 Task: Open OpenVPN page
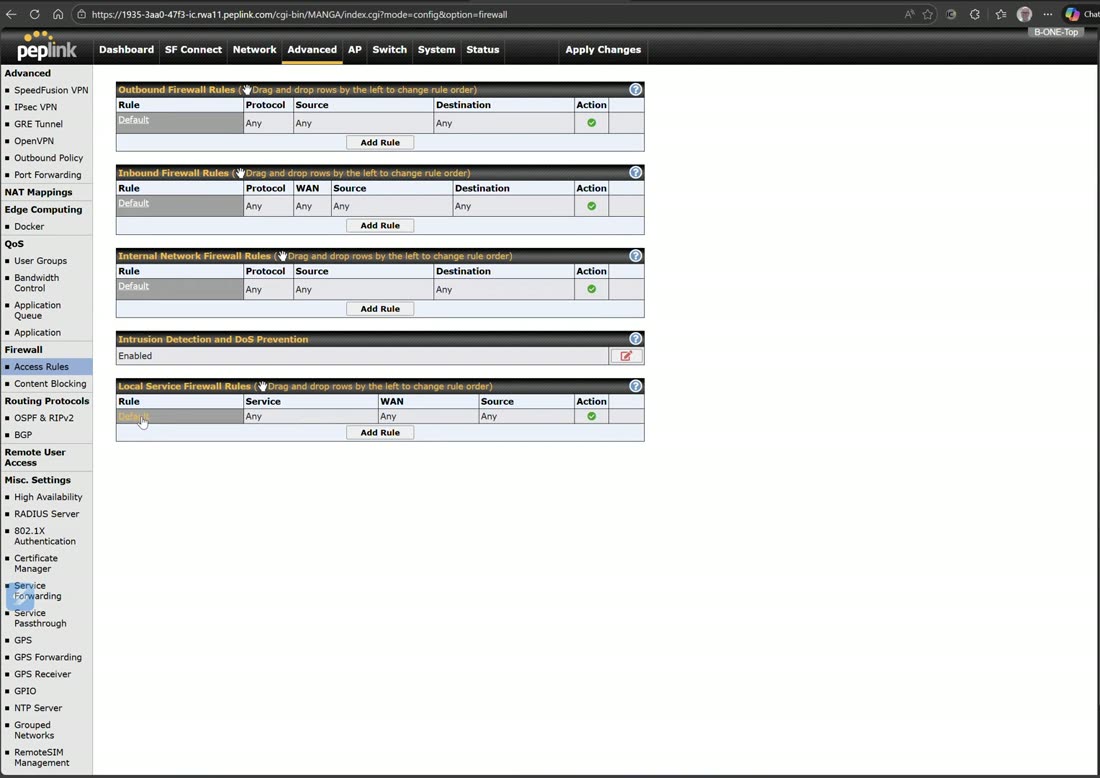pos(34,141)
